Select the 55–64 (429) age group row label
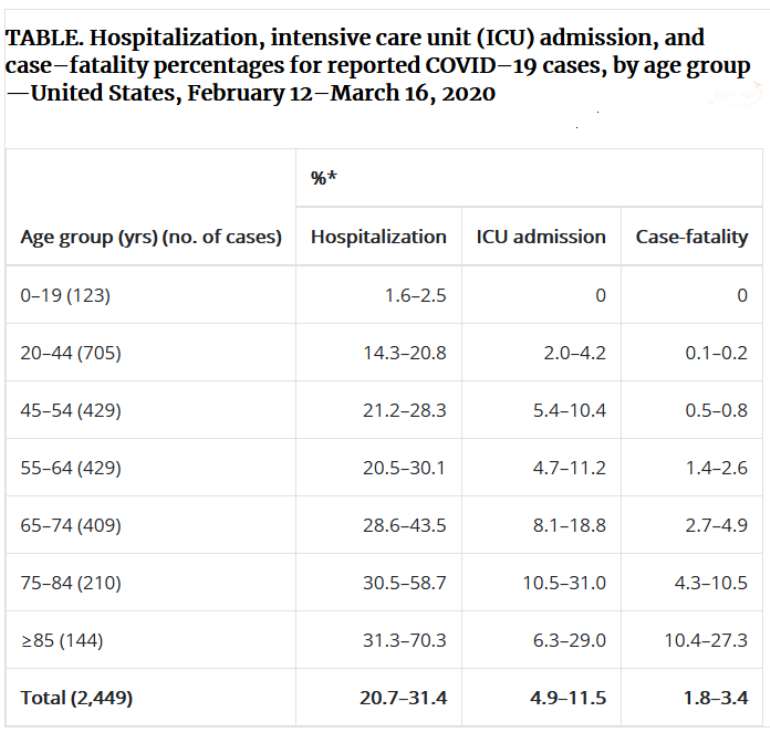The height and width of the screenshot is (732, 770). pos(69,468)
